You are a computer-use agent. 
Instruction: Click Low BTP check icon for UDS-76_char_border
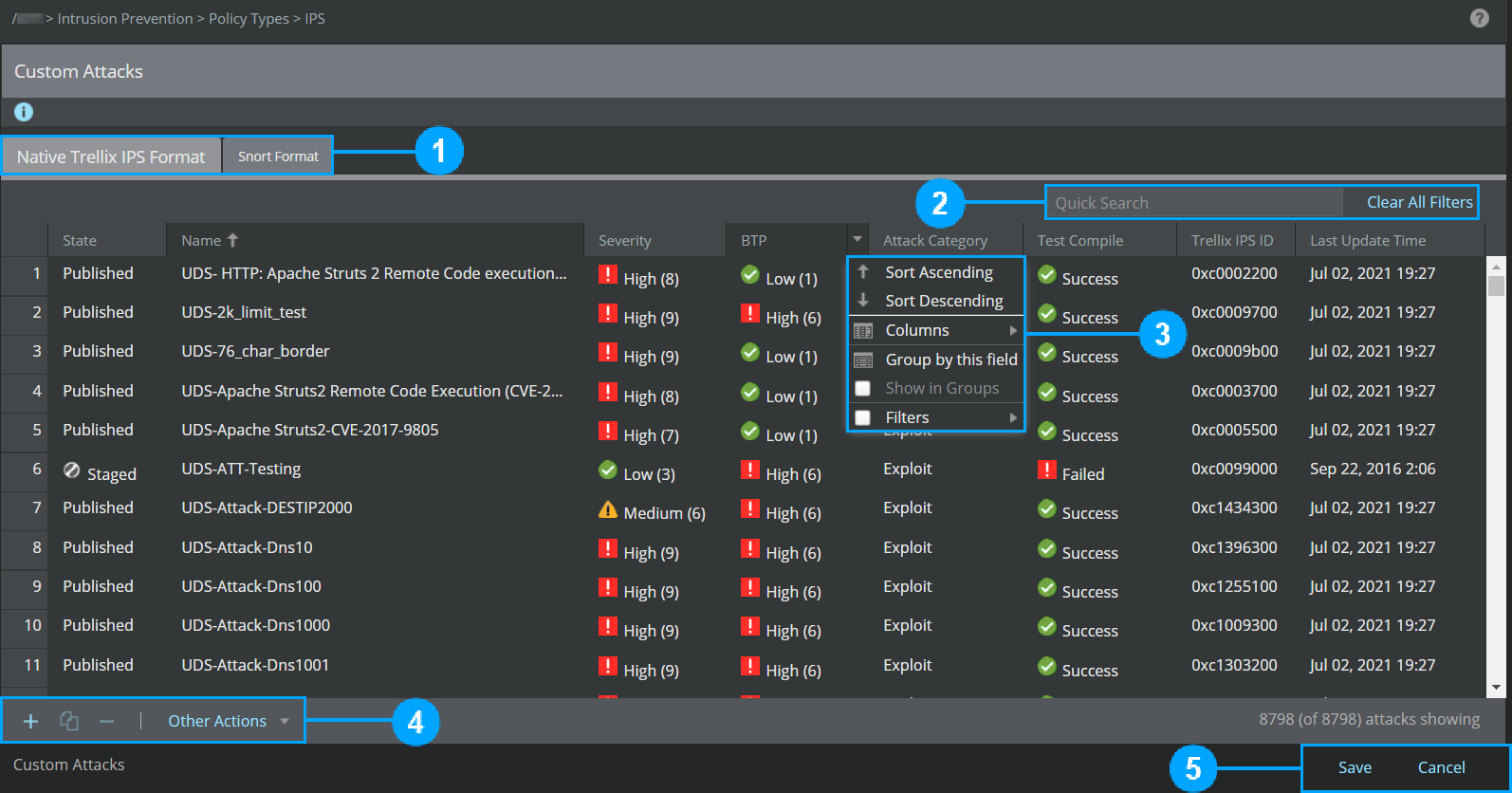coord(750,353)
